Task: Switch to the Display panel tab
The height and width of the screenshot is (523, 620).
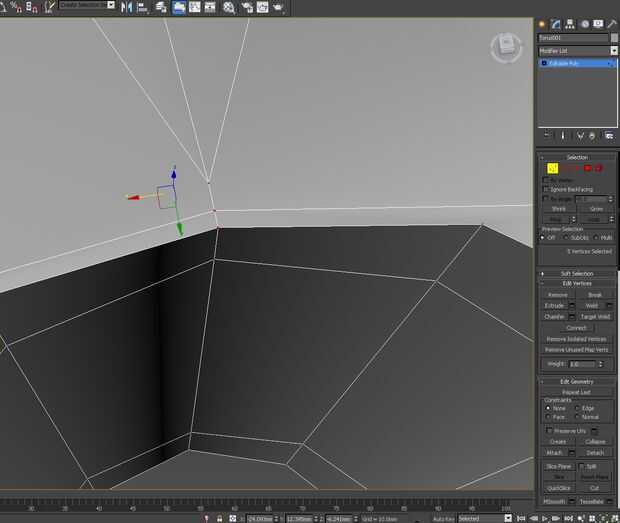Action: pyautogui.click(x=598, y=24)
